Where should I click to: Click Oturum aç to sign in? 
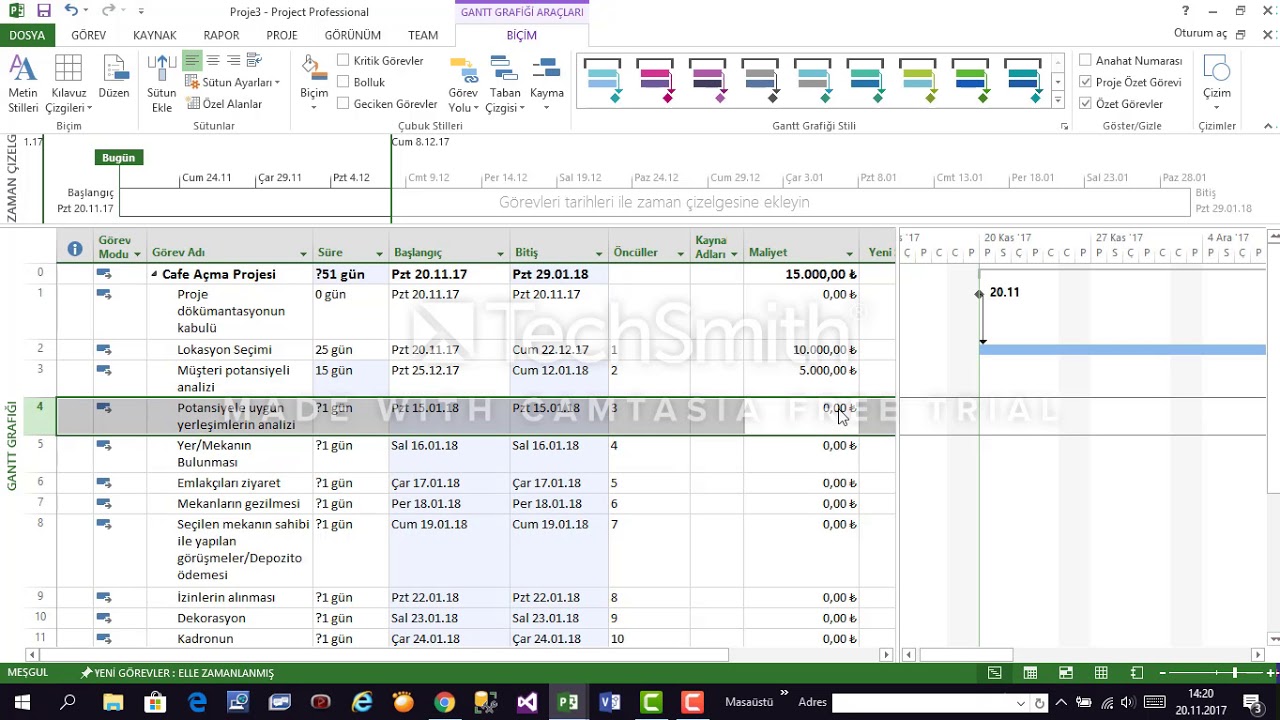(1200, 33)
